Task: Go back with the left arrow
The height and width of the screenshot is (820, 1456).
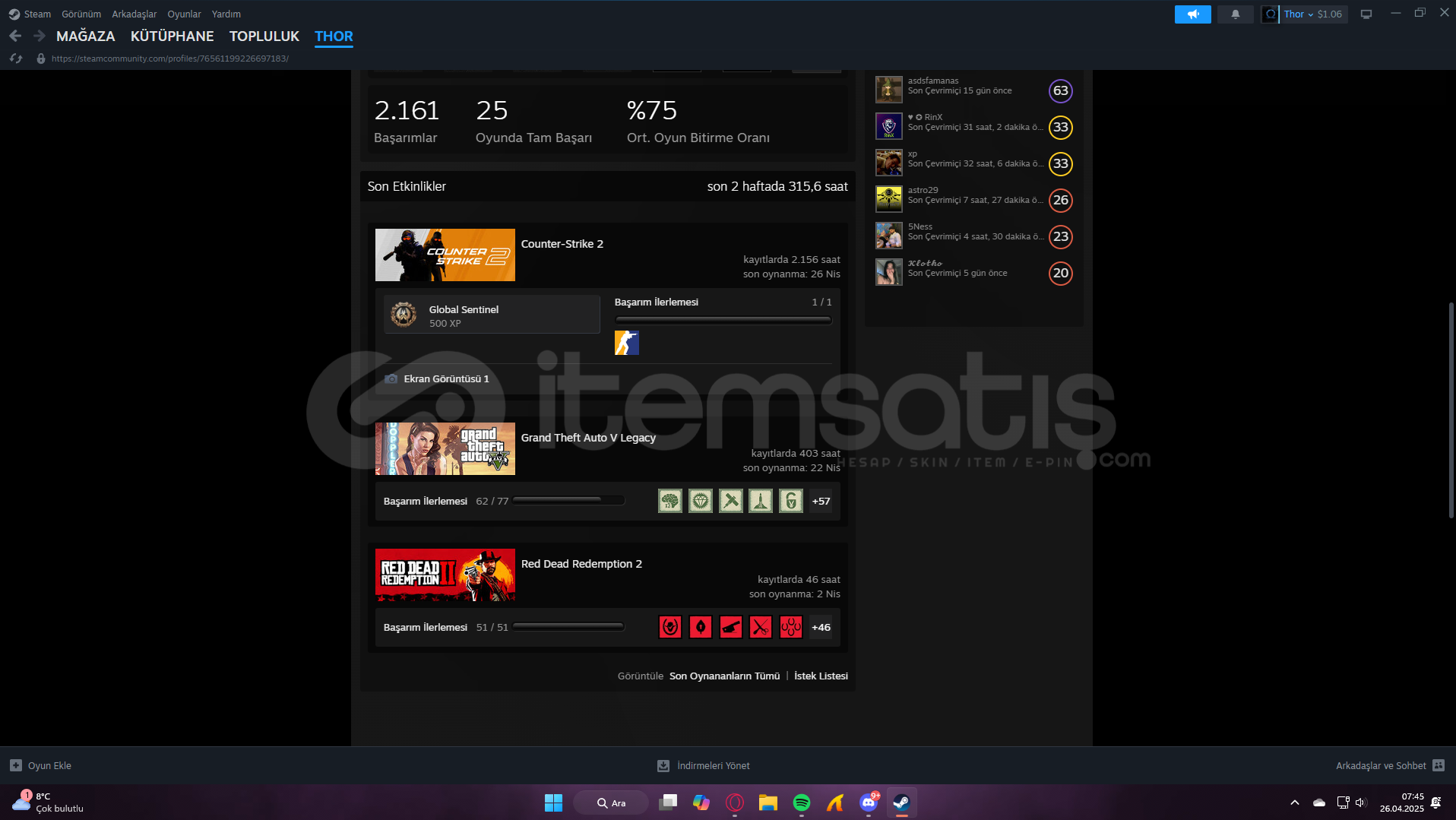Action: tap(14, 36)
